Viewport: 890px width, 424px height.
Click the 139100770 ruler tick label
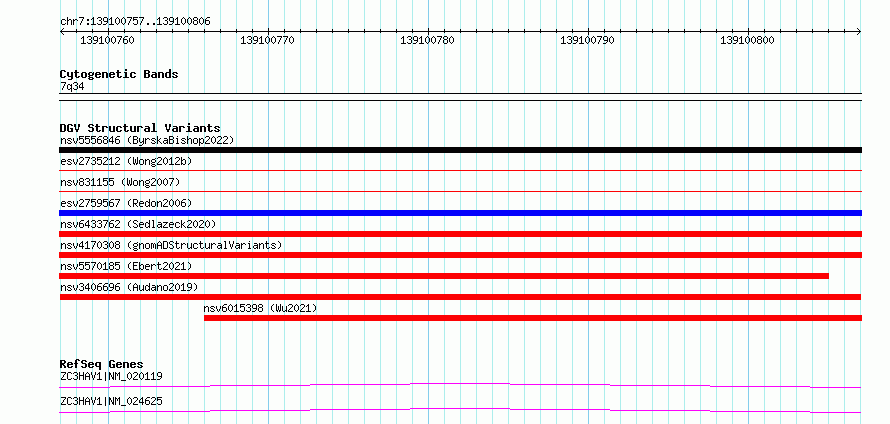coord(267,40)
